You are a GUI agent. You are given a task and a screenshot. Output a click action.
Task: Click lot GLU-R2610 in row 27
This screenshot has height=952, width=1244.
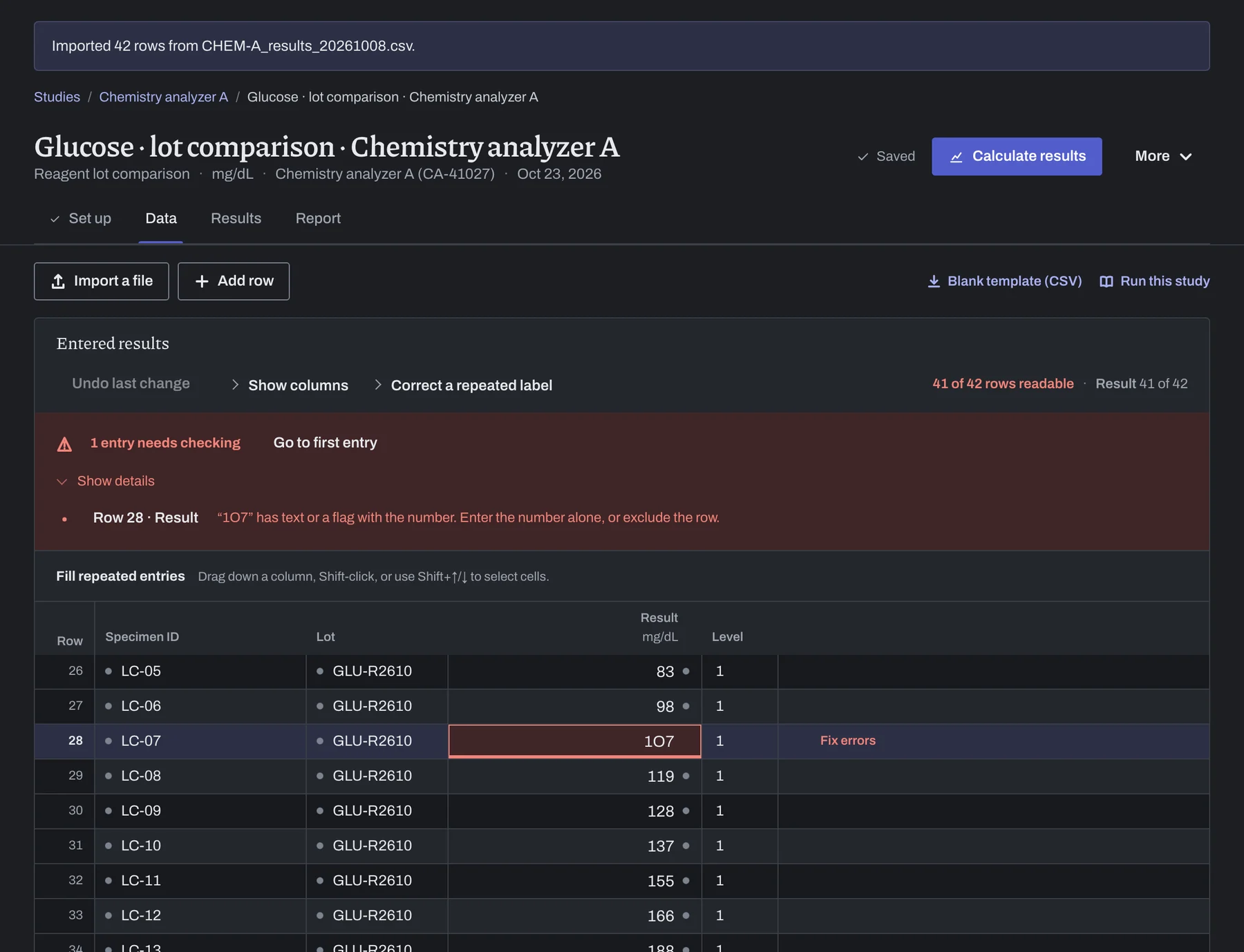tap(372, 706)
